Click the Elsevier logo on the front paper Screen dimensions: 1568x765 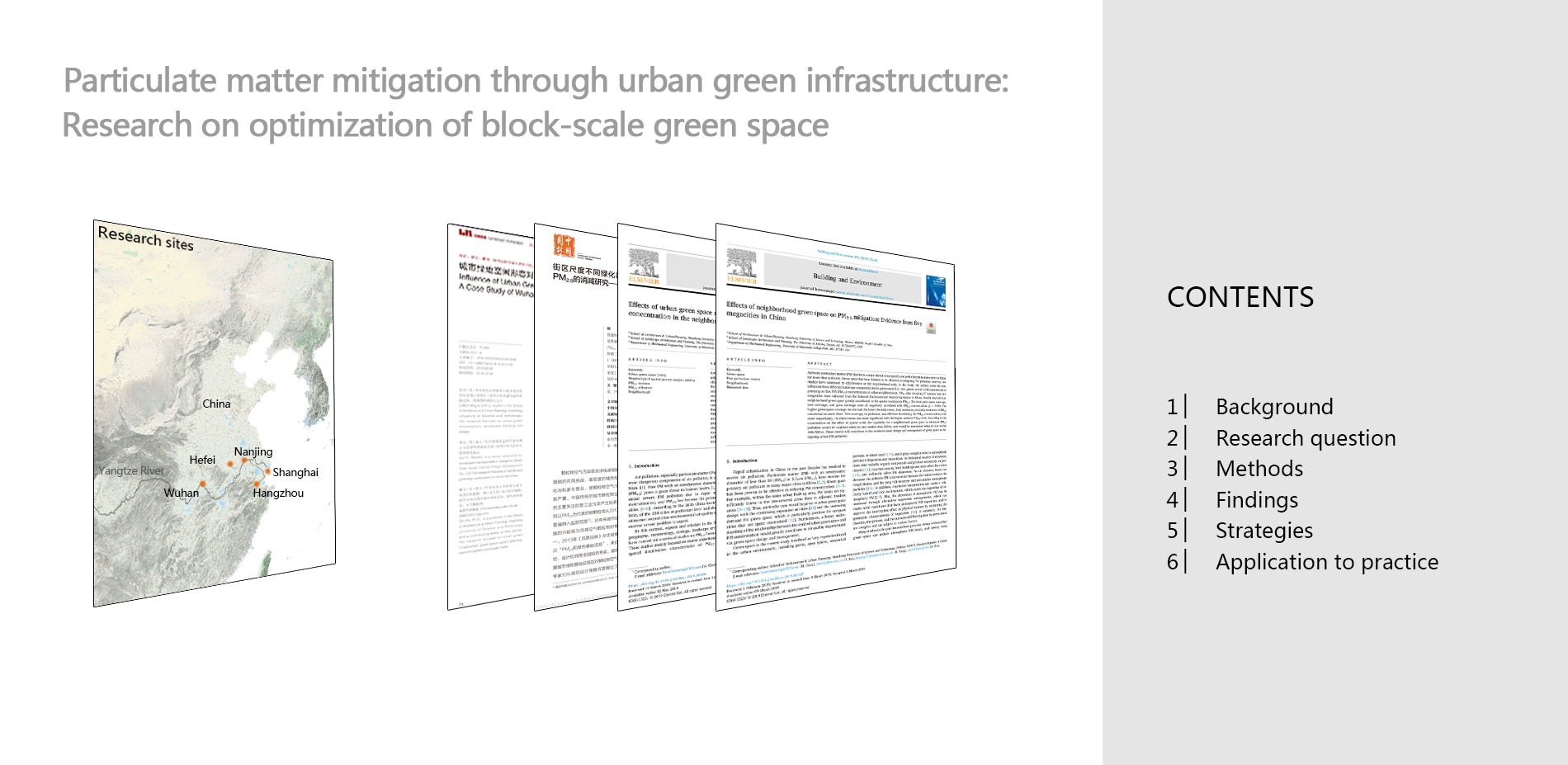(x=741, y=267)
